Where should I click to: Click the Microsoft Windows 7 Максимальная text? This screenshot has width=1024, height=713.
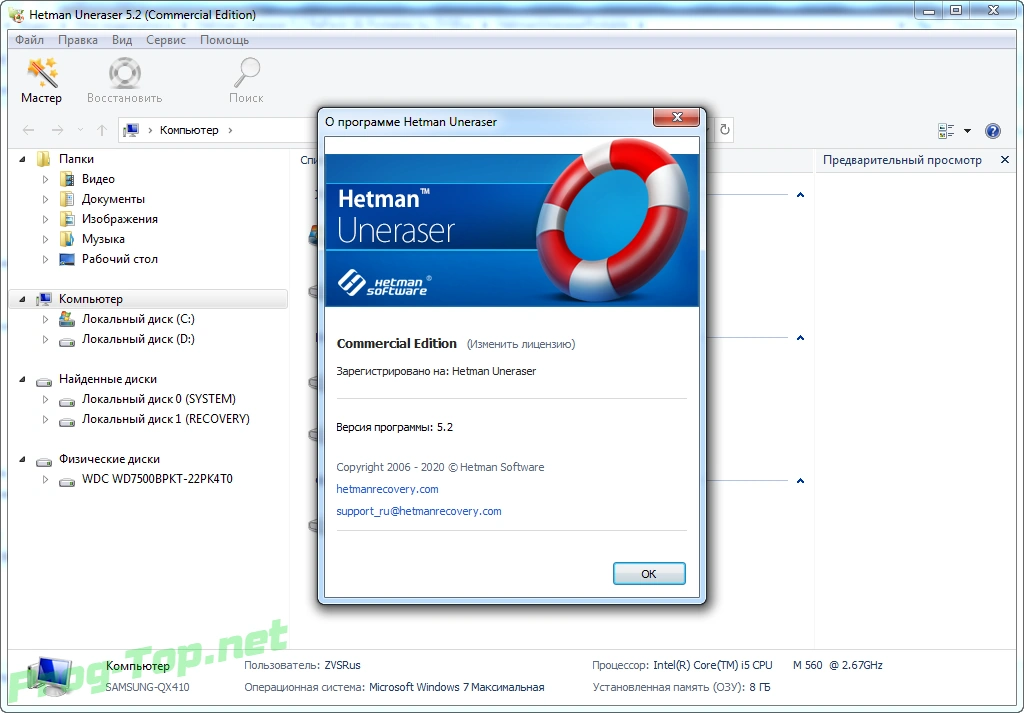pos(456,687)
